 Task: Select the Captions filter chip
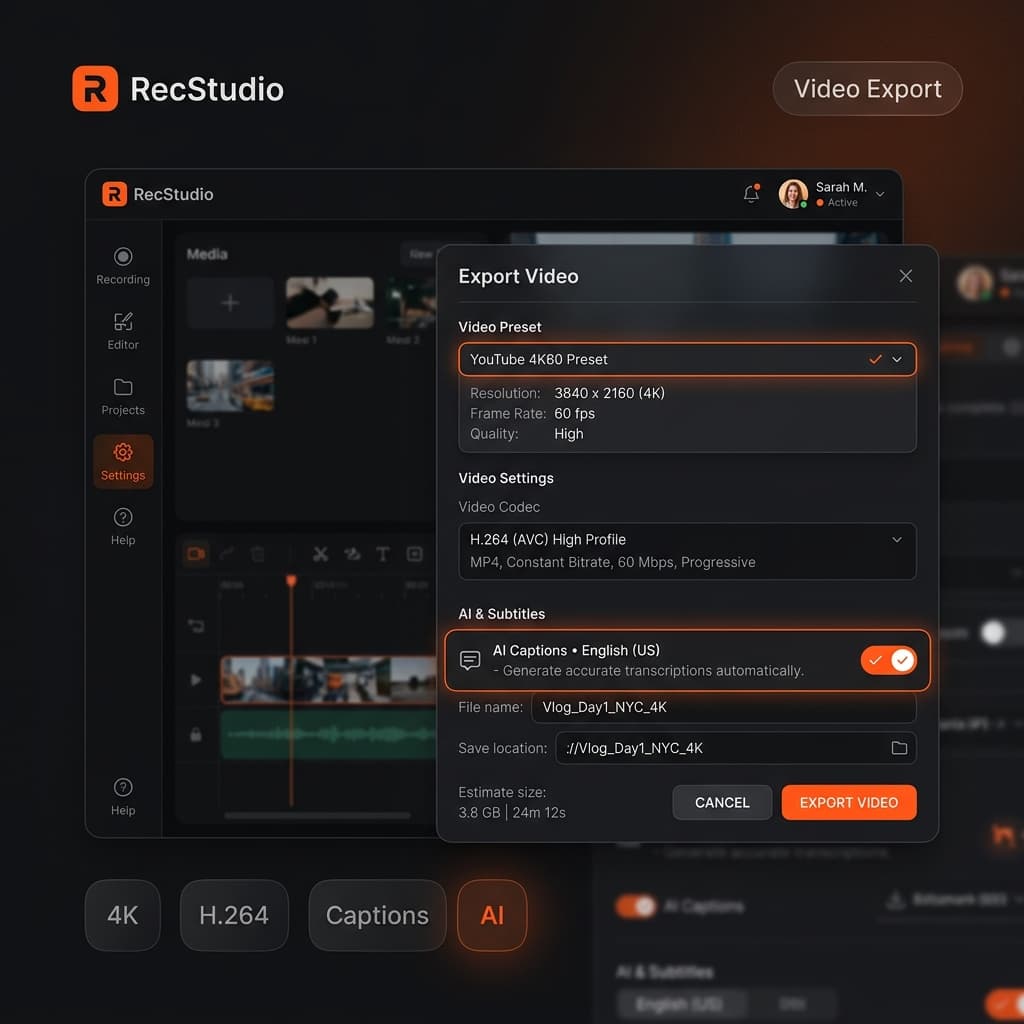377,915
